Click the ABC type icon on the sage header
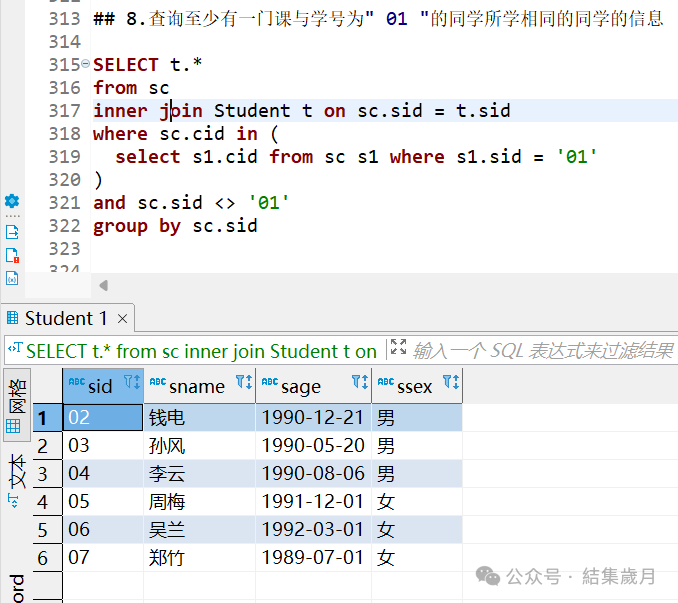 270,381
